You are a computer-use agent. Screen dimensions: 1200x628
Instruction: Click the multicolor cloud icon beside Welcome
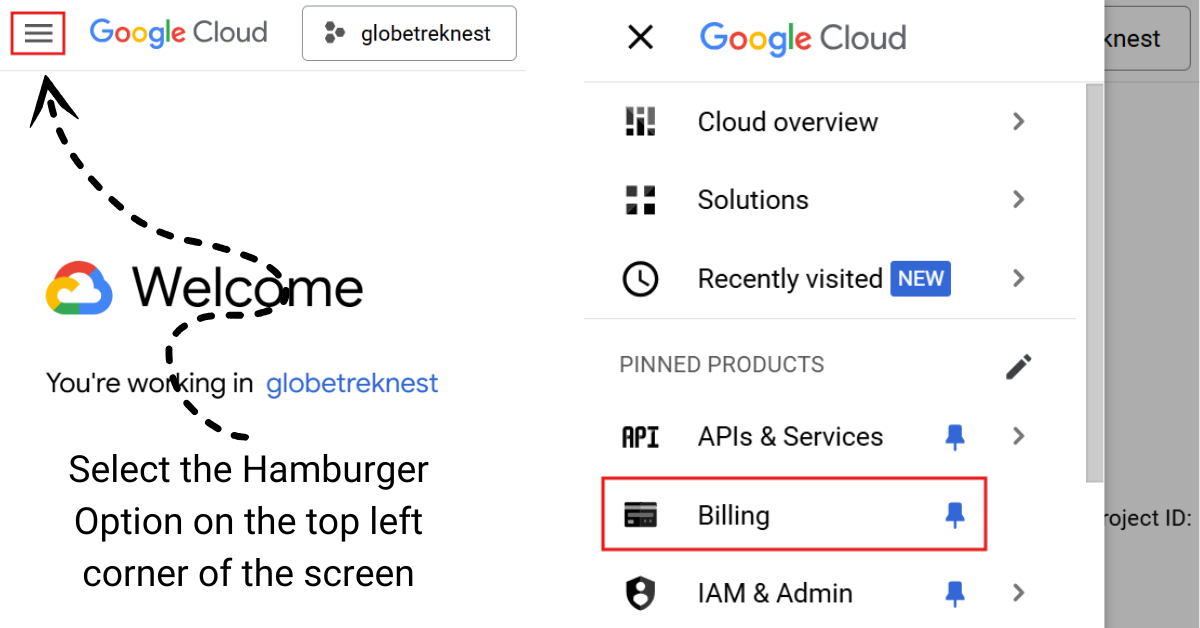pos(79,289)
